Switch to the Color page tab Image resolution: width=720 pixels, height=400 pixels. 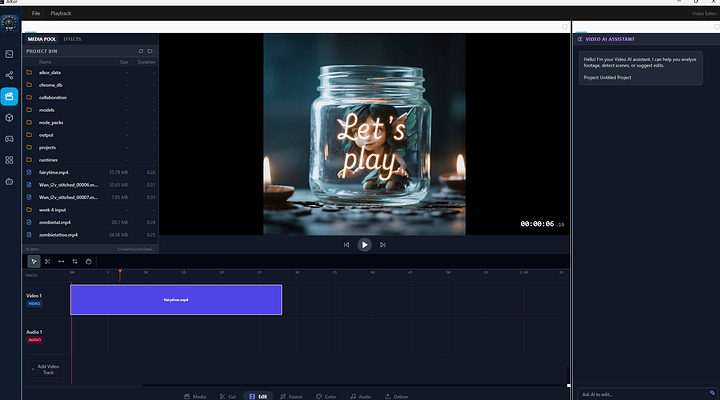coord(326,396)
